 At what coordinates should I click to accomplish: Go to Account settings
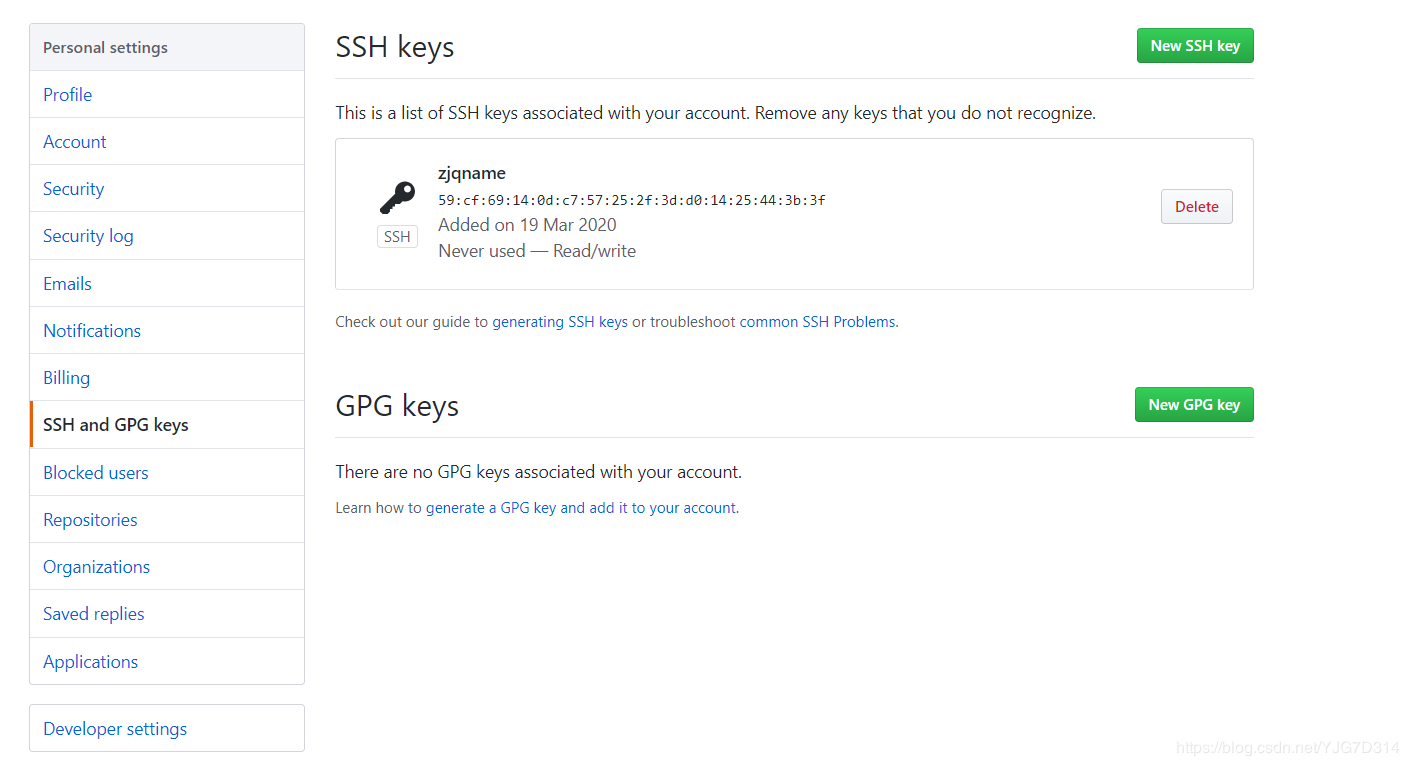click(75, 142)
